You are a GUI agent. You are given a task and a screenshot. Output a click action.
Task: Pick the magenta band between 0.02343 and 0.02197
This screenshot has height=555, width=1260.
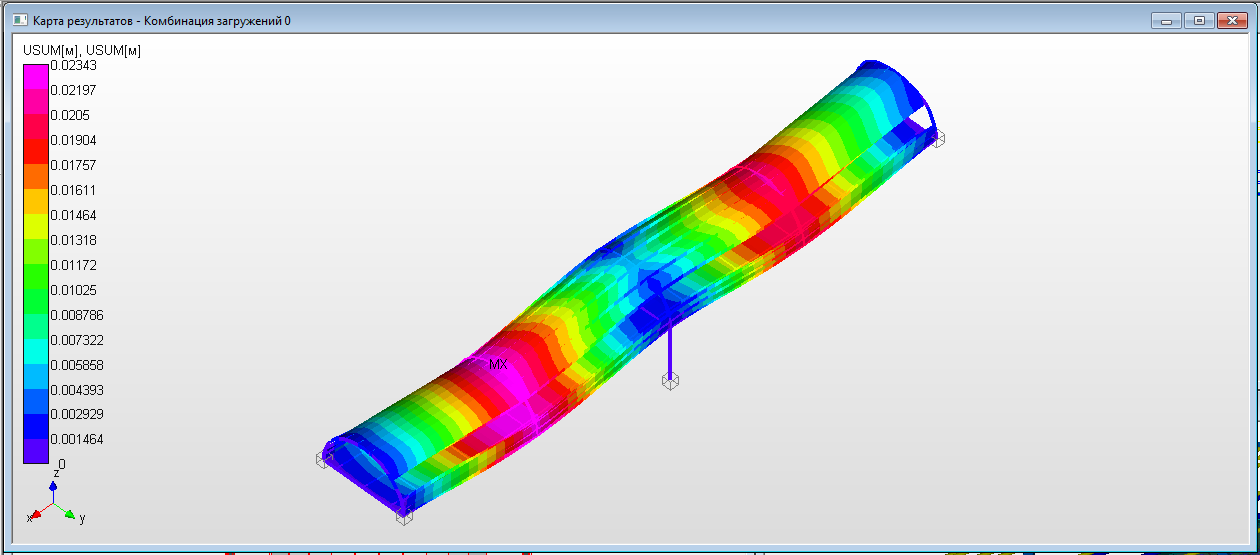coord(36,77)
